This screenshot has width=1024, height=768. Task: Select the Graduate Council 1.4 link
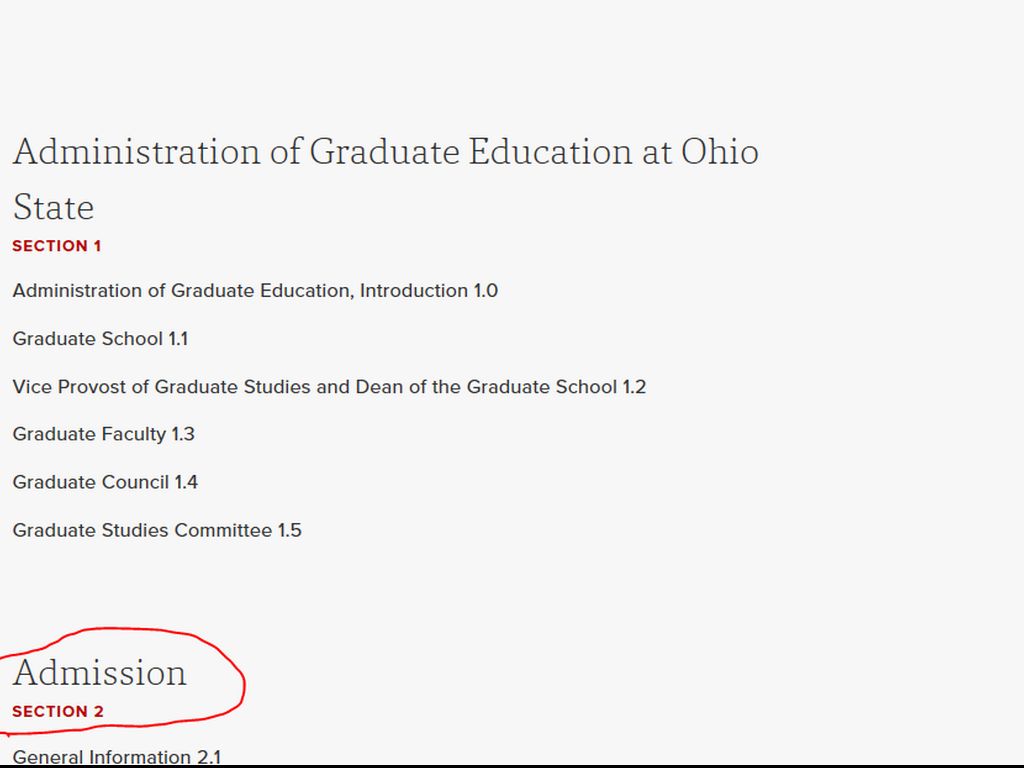click(x=105, y=482)
